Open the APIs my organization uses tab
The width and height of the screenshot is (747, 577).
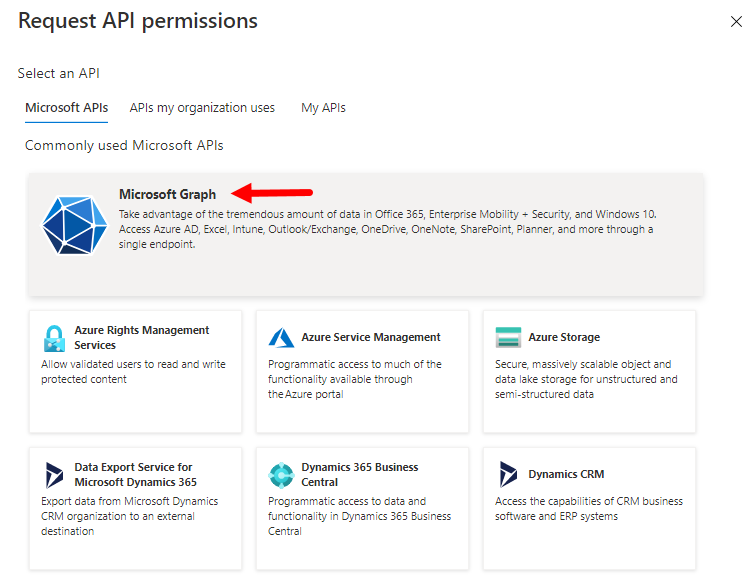pos(202,108)
